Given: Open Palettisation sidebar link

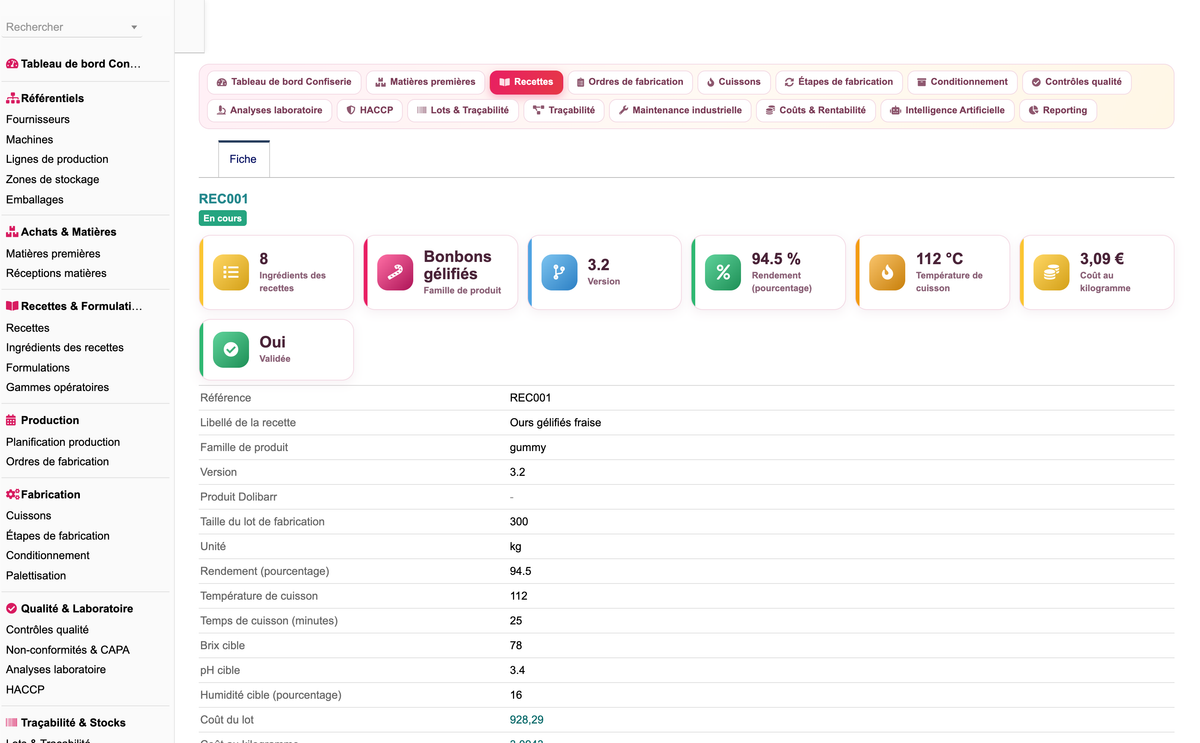Looking at the screenshot, I should pos(36,576).
